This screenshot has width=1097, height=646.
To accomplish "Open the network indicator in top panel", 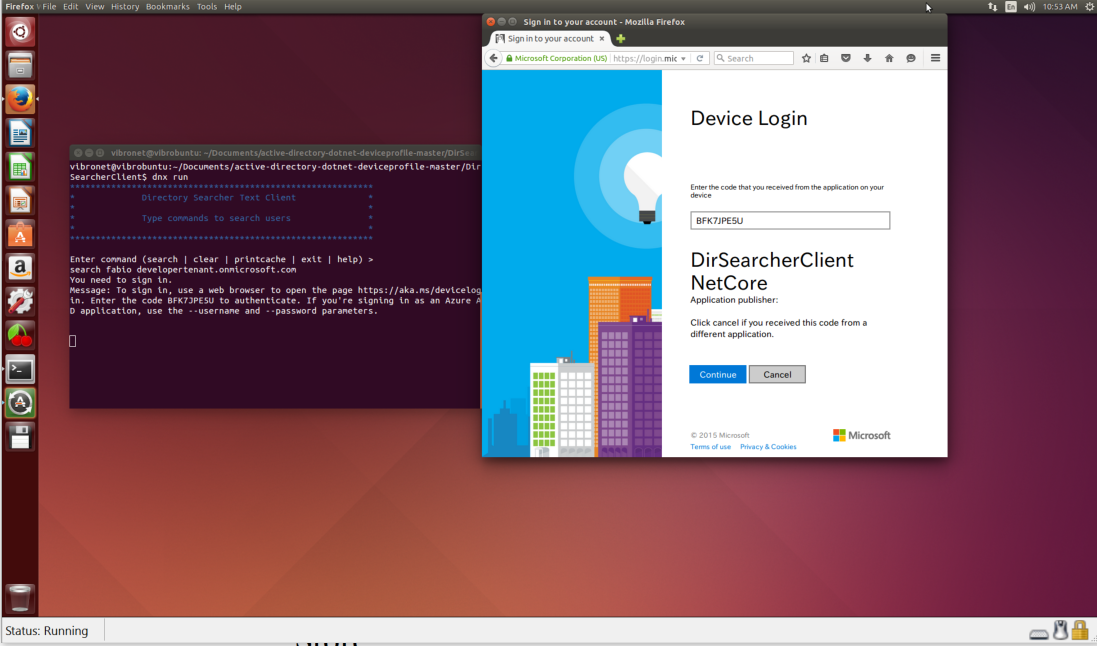I will 992,6.
